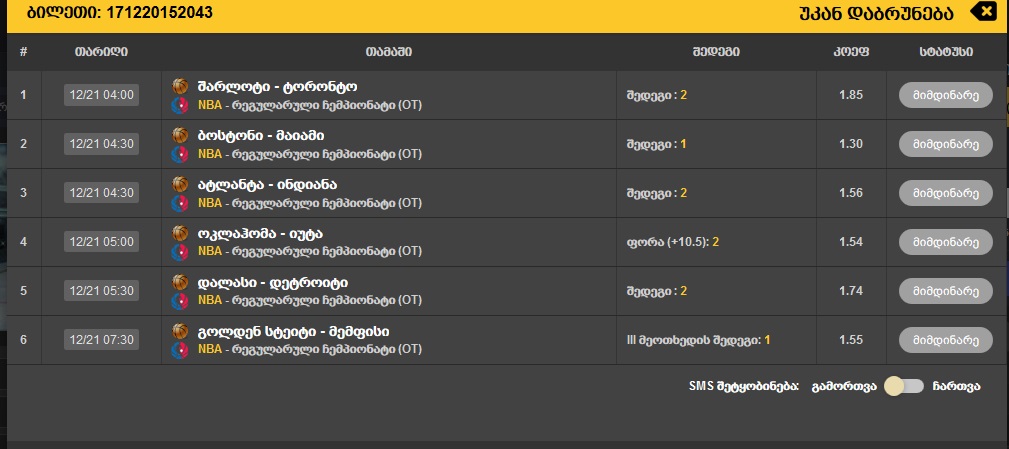Screen dimensions: 1009x449
Task: Click the 12/21 05:00 date badge
Action: 101,242
